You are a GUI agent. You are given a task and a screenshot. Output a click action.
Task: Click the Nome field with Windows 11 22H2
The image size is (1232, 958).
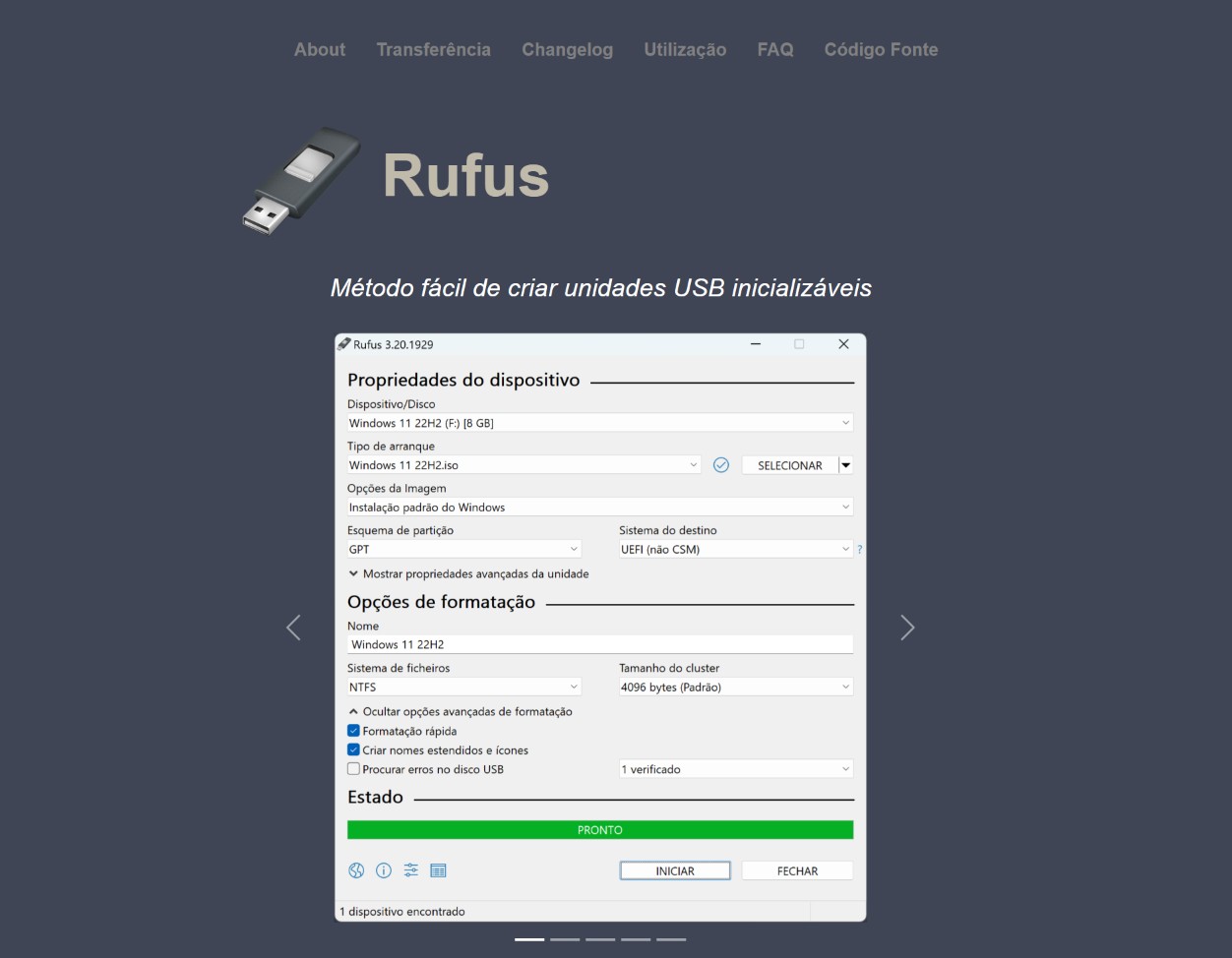pyautogui.click(x=600, y=644)
